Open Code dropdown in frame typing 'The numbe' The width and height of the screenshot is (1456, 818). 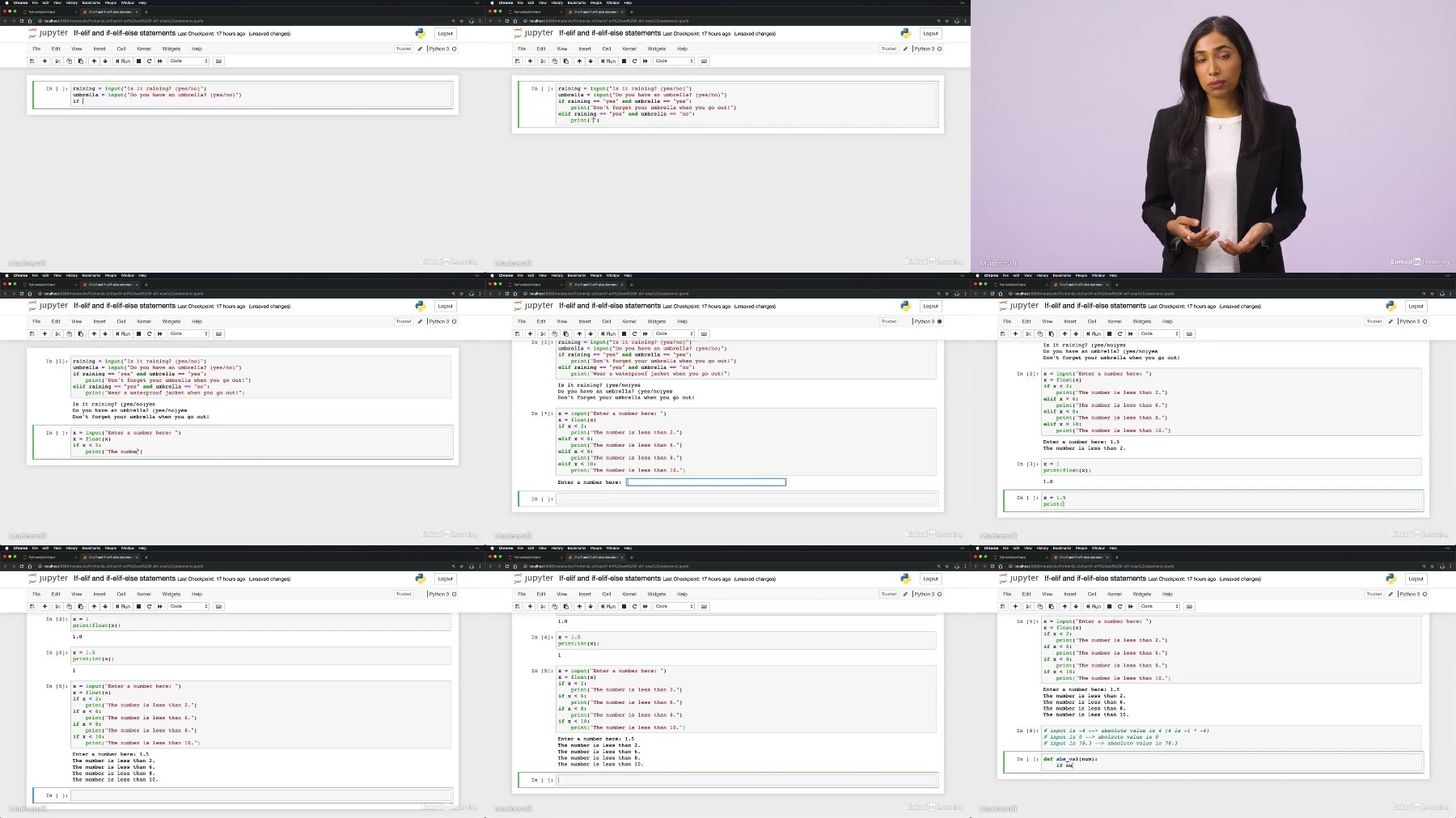[189, 333]
